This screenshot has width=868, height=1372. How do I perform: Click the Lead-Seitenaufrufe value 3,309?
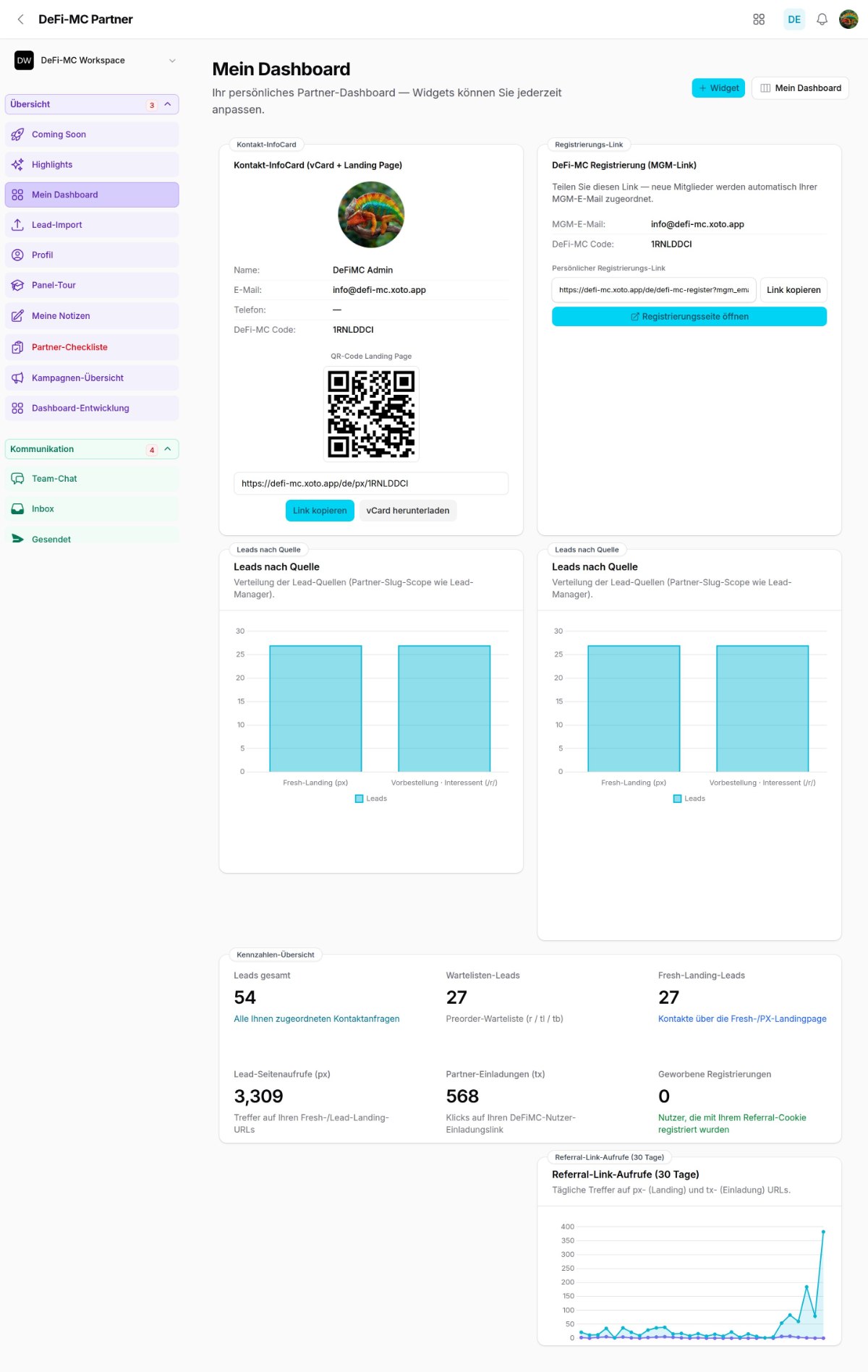click(258, 1097)
